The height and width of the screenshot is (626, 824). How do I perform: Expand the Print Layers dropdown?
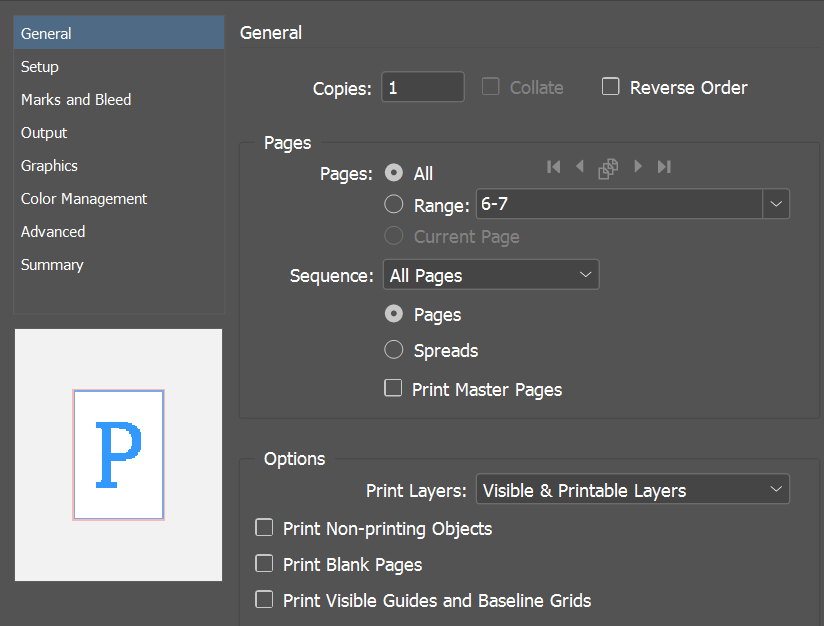(632, 490)
